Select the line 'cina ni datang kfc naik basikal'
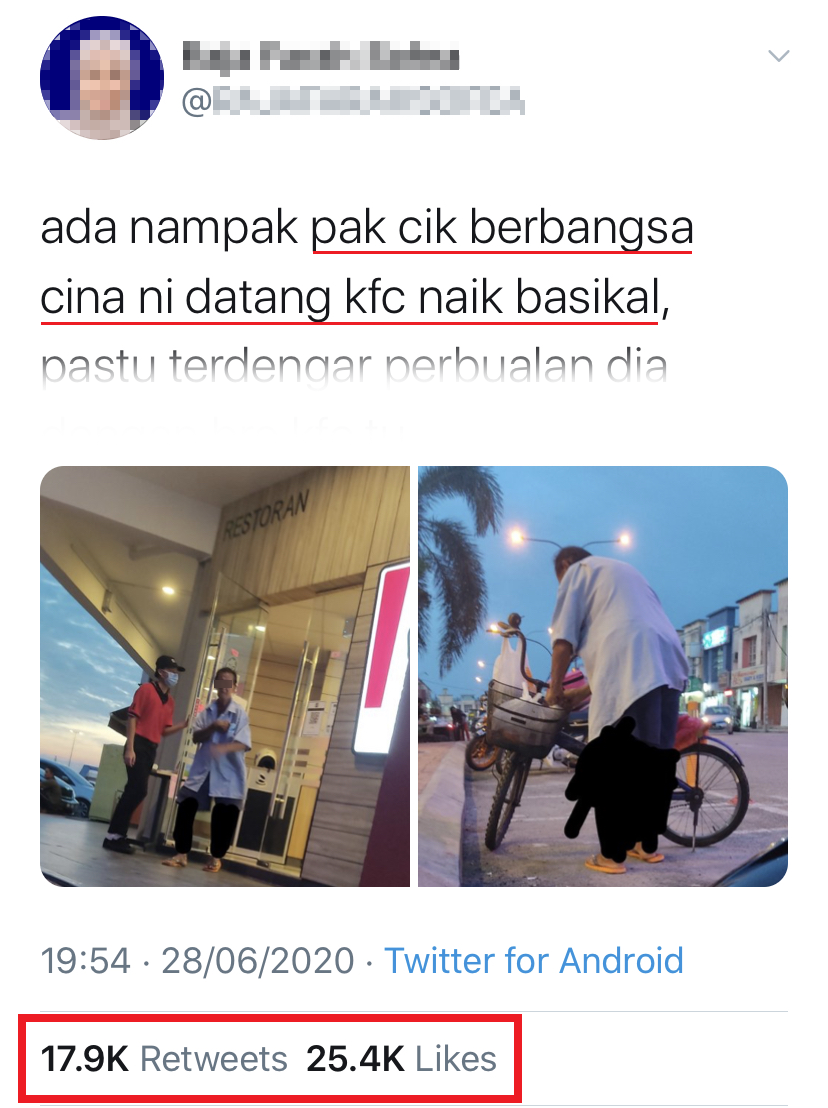 pos(350,297)
